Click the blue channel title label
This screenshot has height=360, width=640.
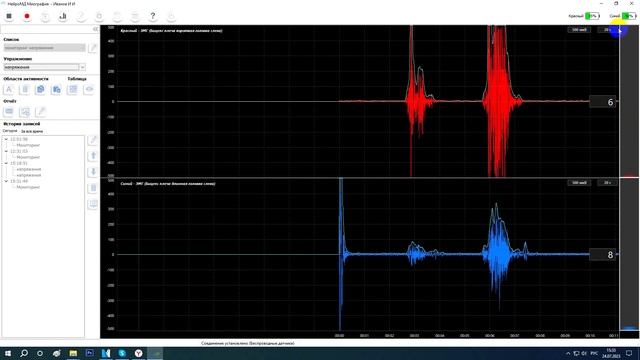[x=168, y=184]
